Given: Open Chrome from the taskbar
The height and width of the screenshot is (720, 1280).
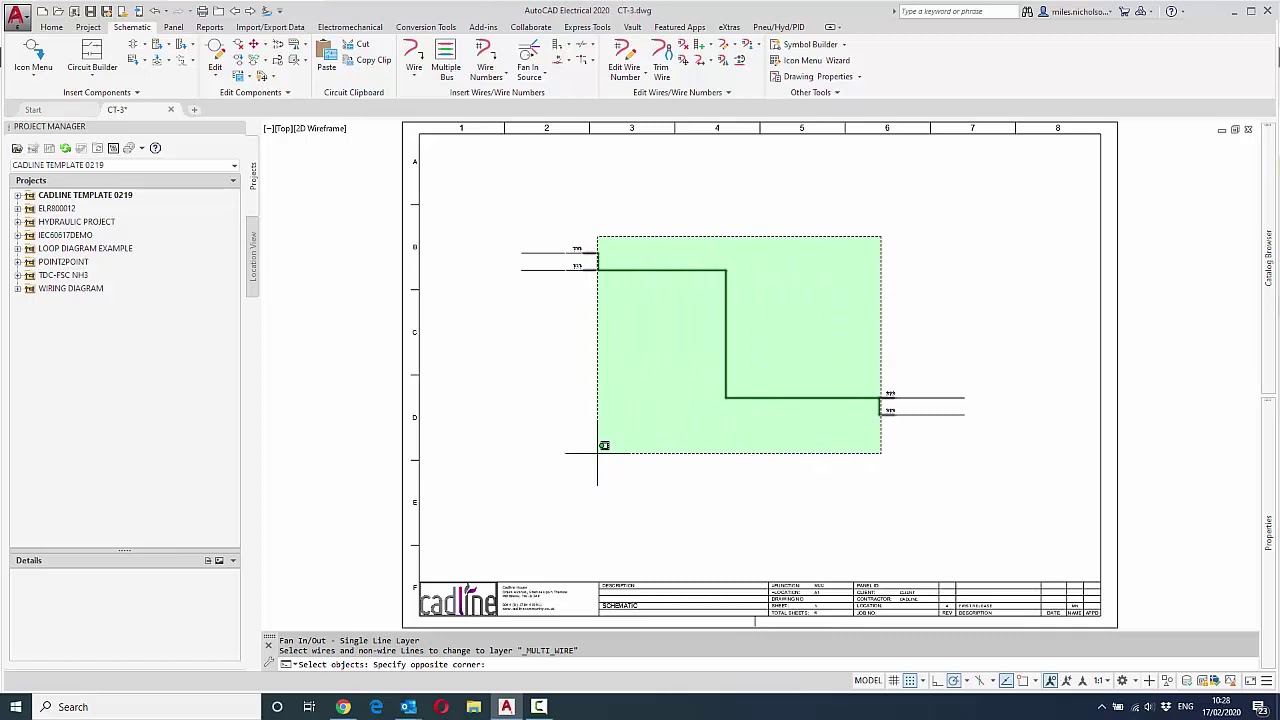Looking at the screenshot, I should click(343, 707).
